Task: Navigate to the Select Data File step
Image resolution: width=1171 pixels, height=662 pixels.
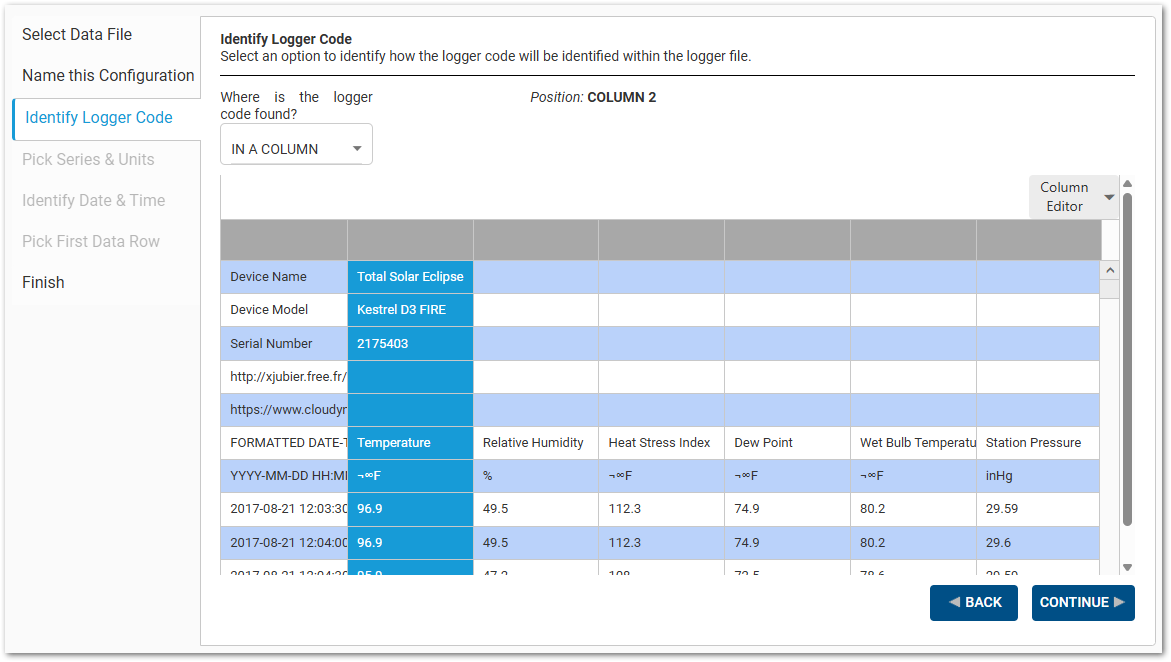Action: point(77,34)
